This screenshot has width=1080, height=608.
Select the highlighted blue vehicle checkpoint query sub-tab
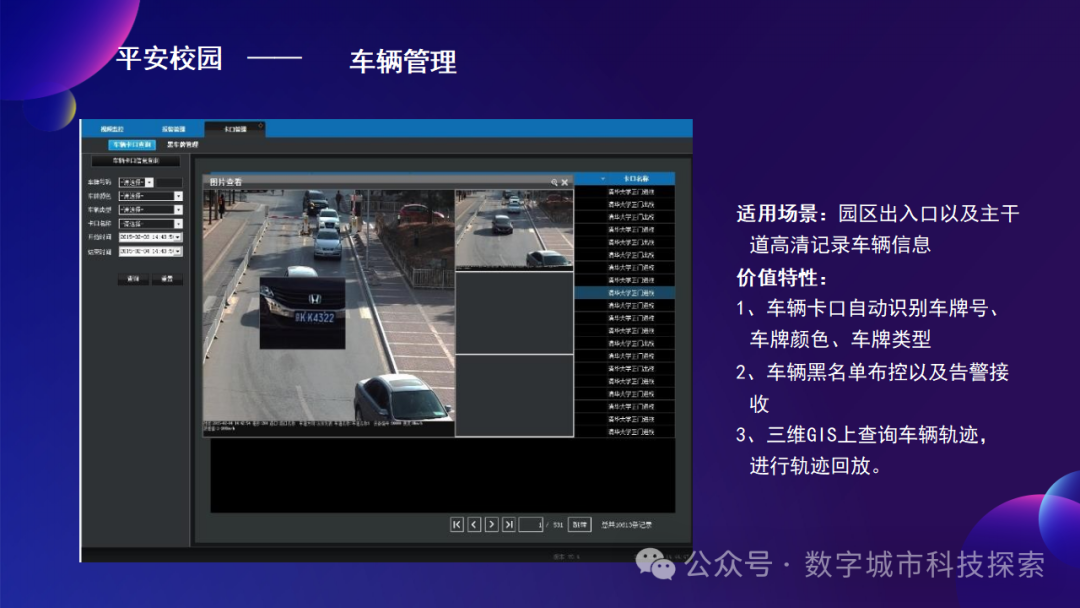coord(132,145)
